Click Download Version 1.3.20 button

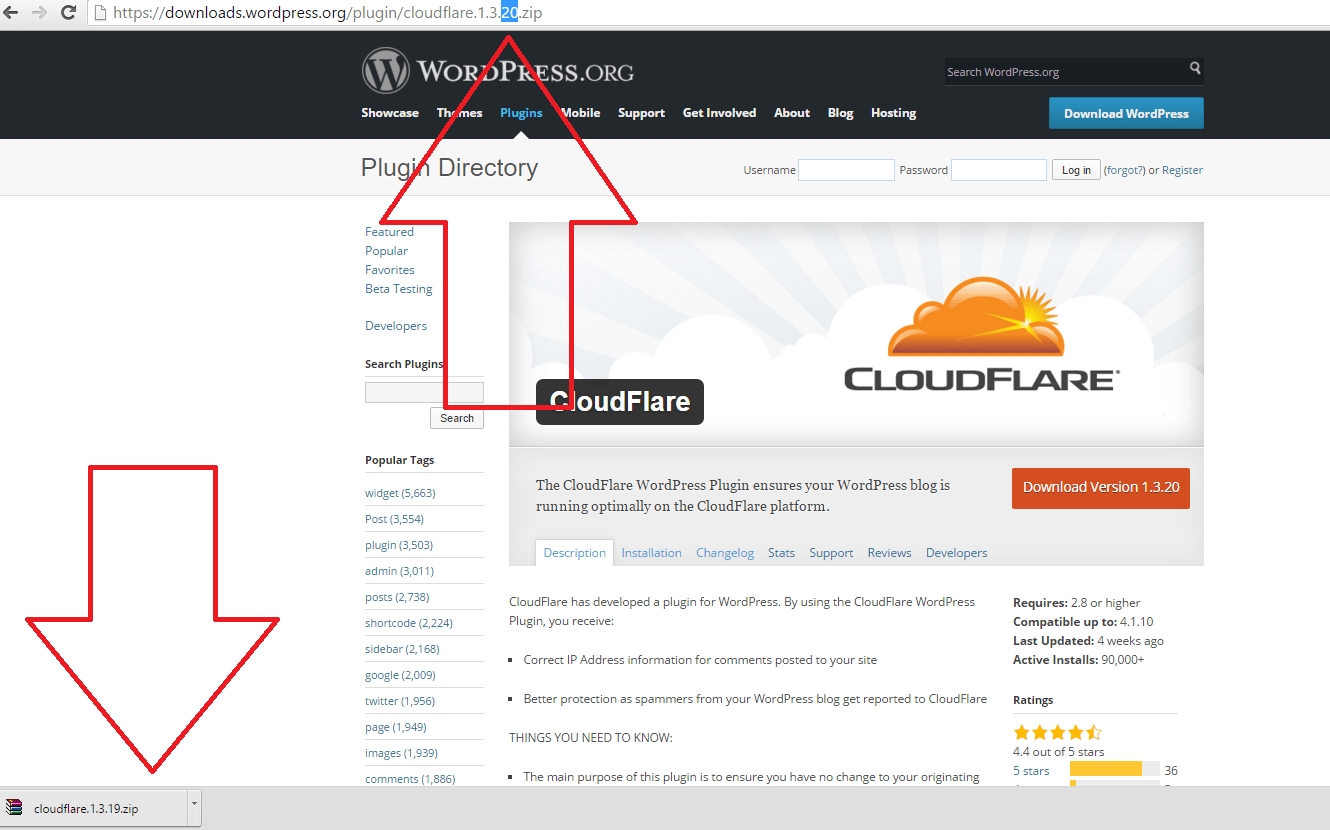pos(1101,488)
